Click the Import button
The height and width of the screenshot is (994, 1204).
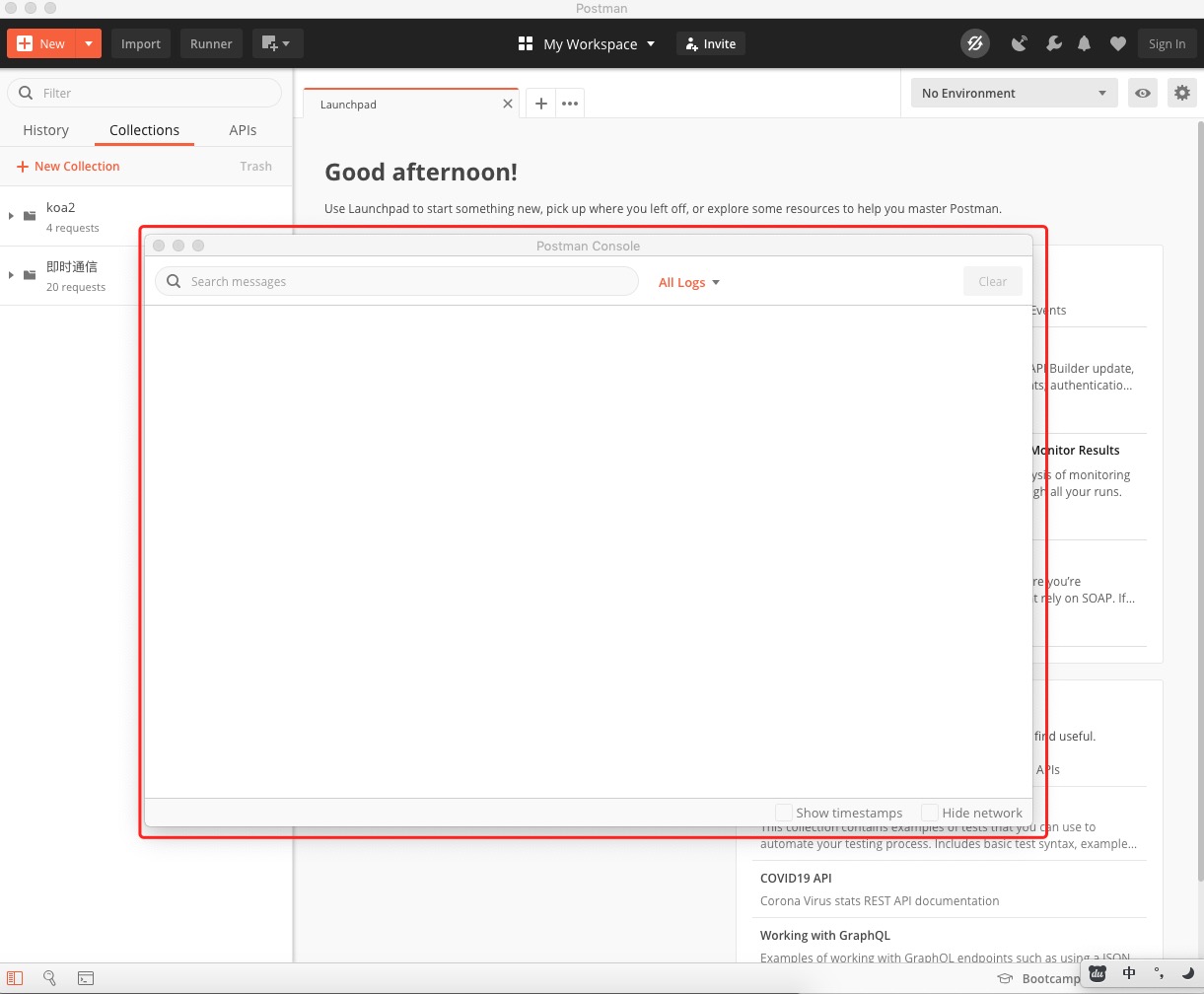pos(141,43)
